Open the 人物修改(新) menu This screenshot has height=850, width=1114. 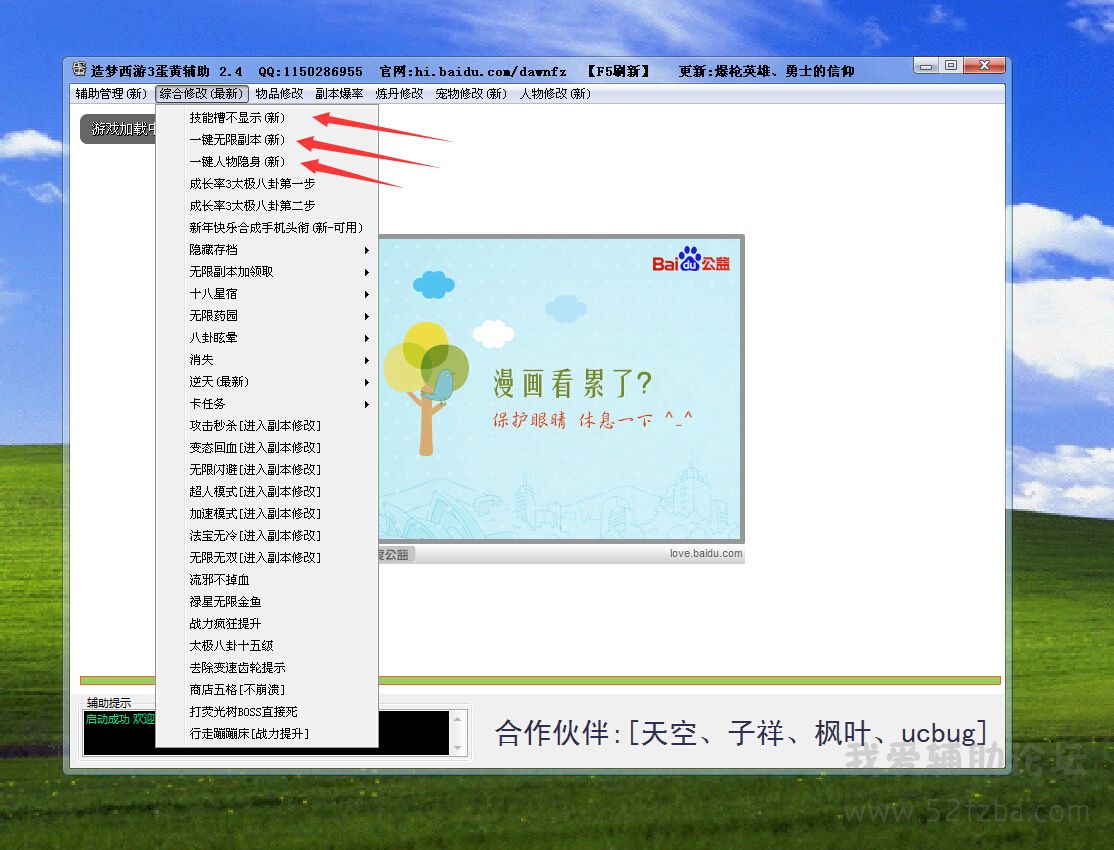pyautogui.click(x=555, y=94)
